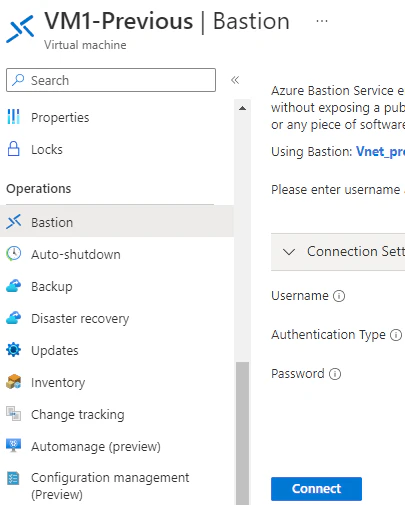Click the sidebar scrollbar up arrow

242,108
